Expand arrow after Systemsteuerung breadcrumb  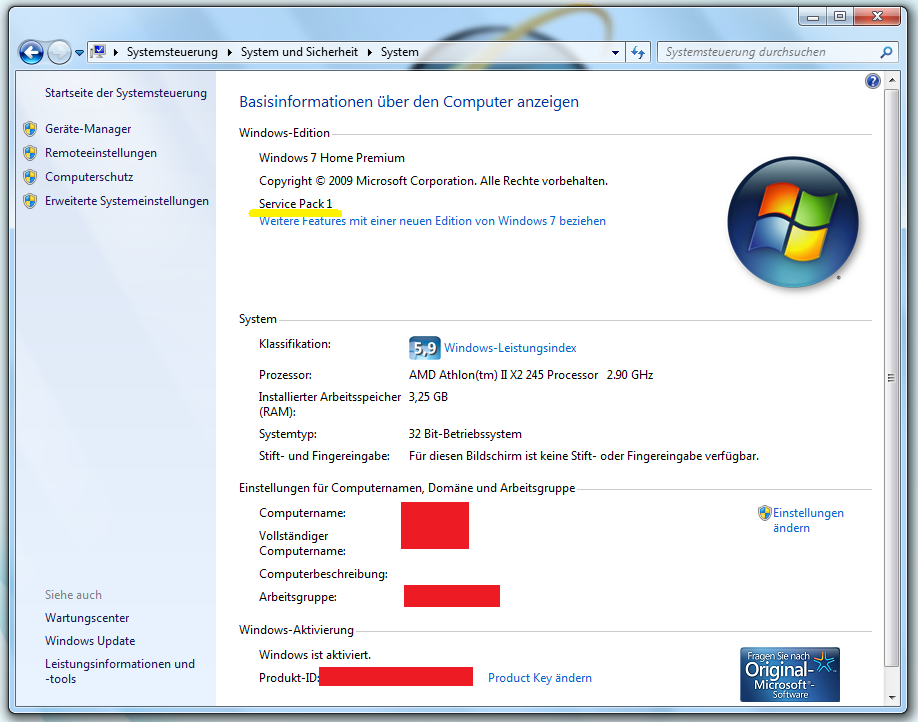(x=230, y=52)
